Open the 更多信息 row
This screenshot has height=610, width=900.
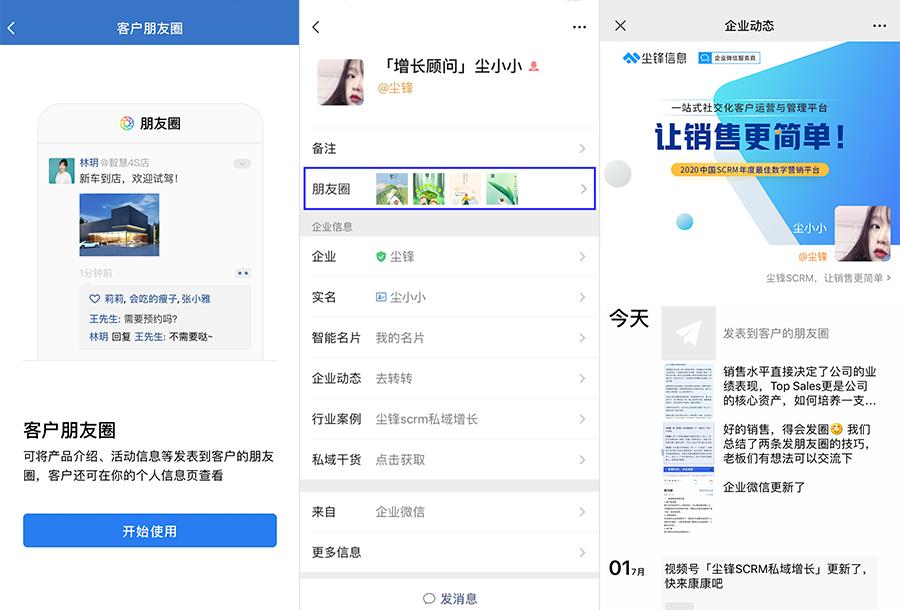tap(449, 552)
